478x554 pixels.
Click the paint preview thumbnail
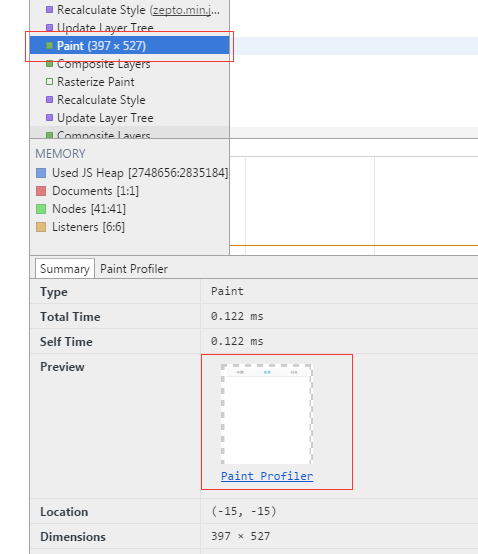(267, 414)
